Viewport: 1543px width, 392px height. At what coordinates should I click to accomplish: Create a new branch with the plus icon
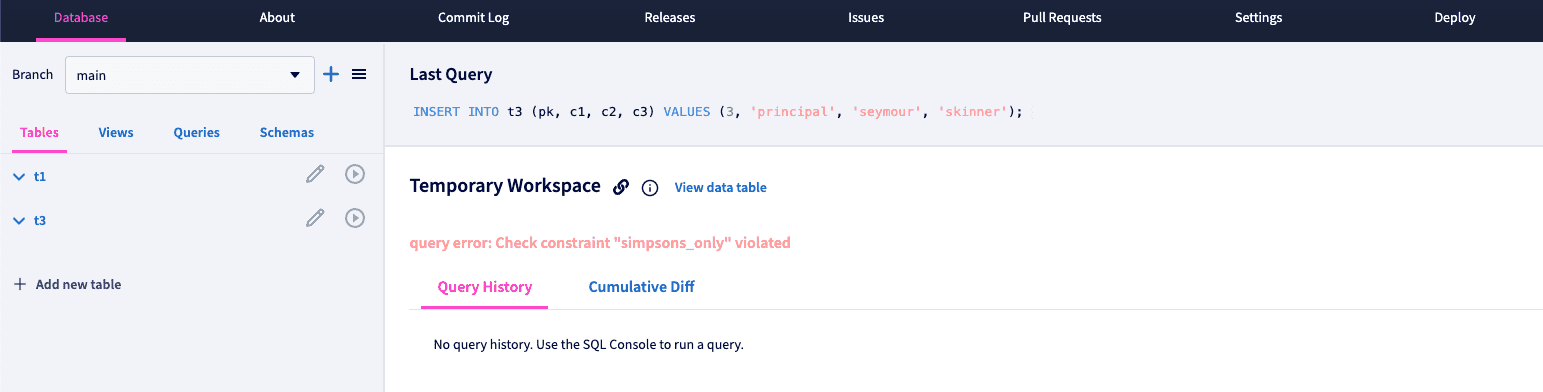[331, 74]
